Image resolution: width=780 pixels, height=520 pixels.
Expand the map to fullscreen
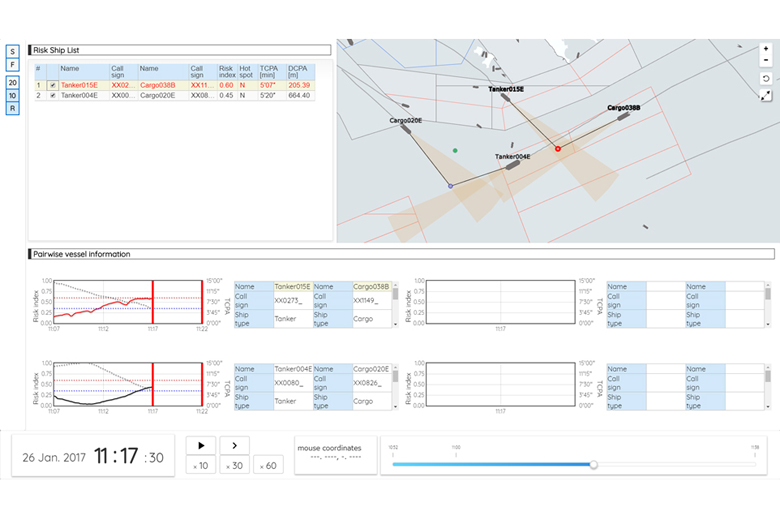click(765, 95)
